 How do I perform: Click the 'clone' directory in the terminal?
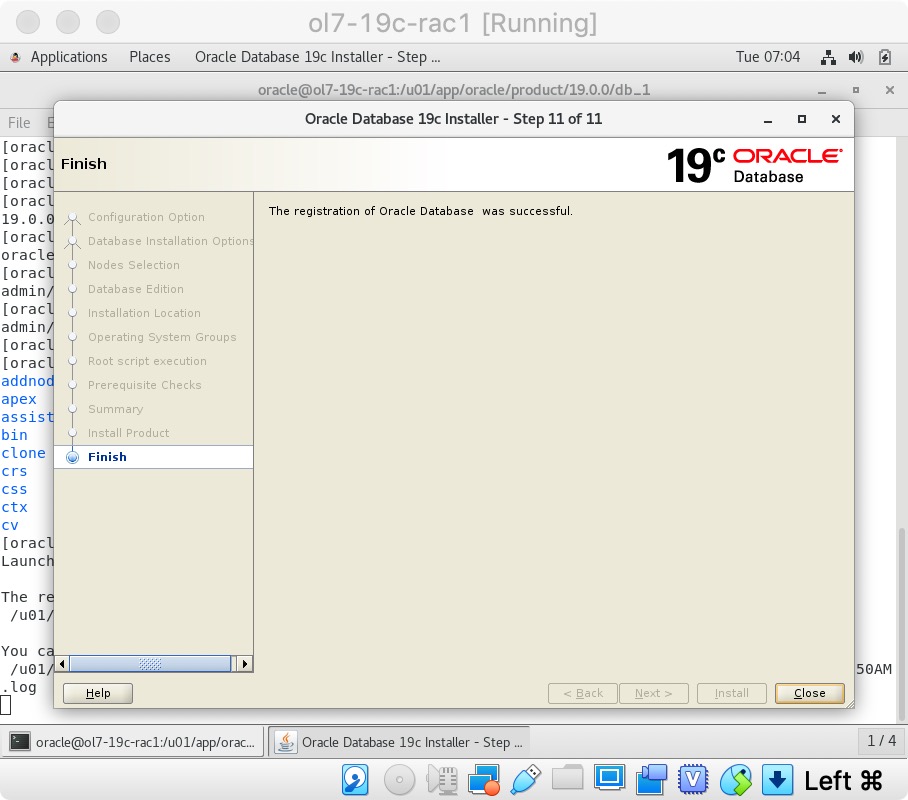pos(23,453)
